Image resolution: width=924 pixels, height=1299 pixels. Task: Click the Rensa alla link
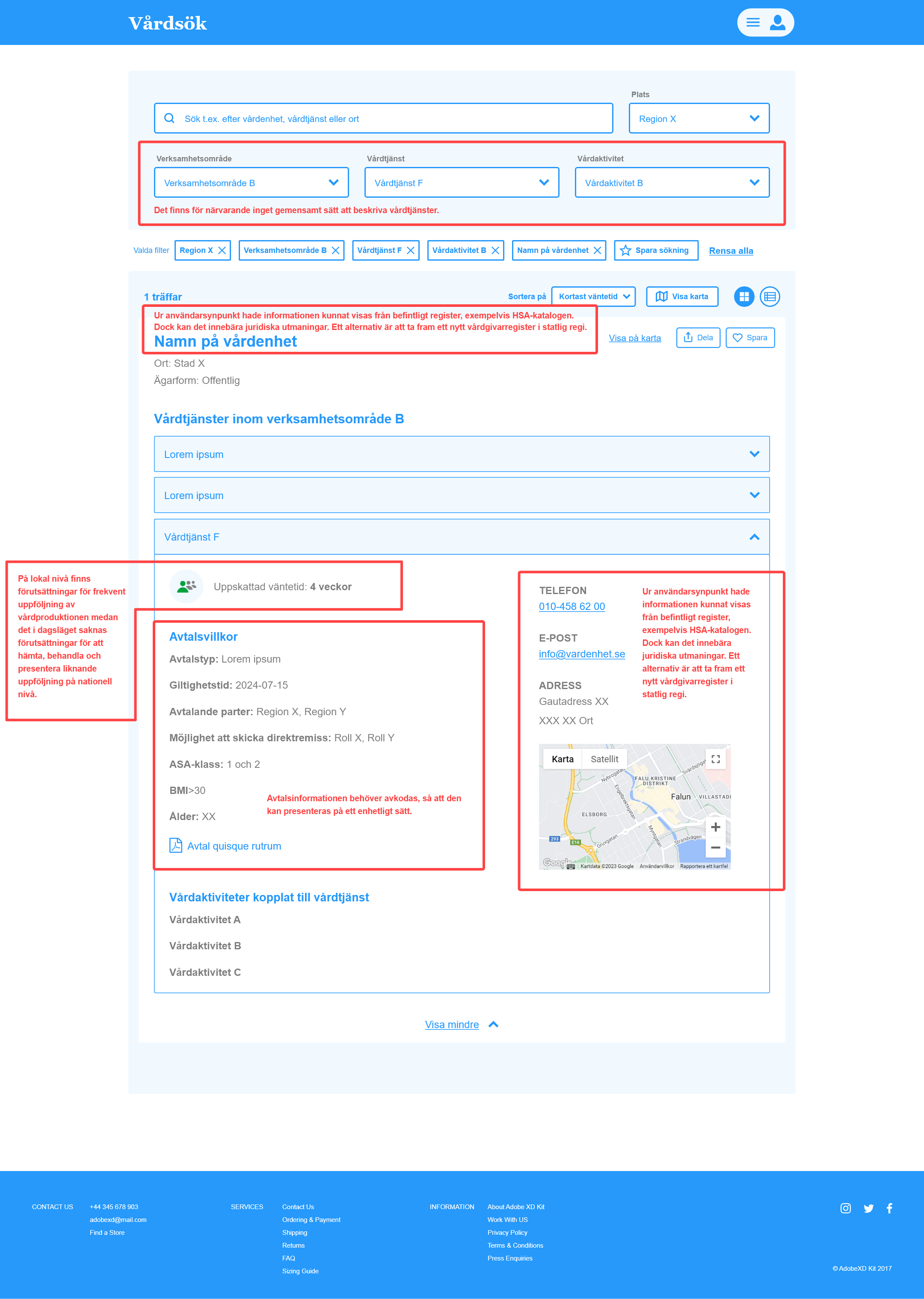731,251
